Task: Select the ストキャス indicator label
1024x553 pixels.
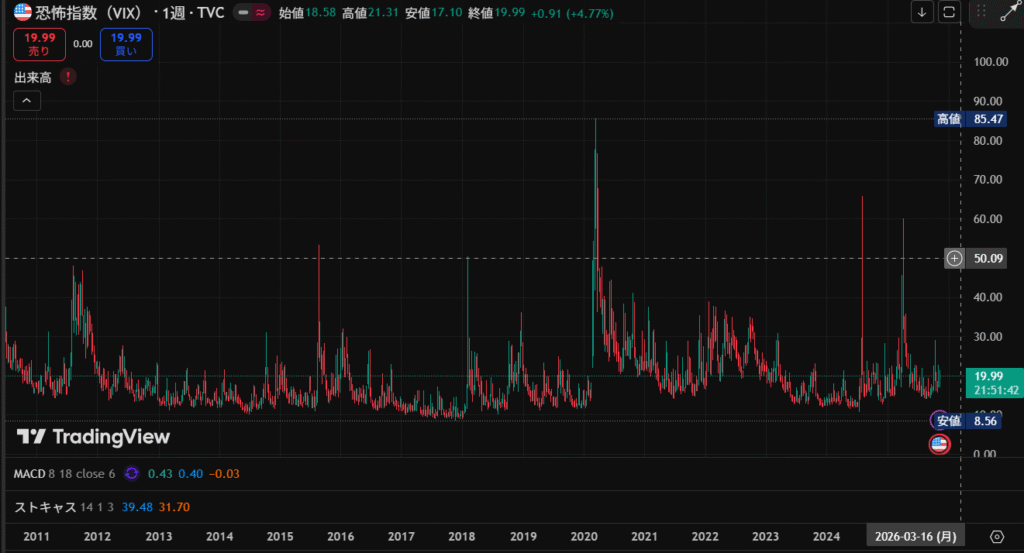Action: coord(45,507)
